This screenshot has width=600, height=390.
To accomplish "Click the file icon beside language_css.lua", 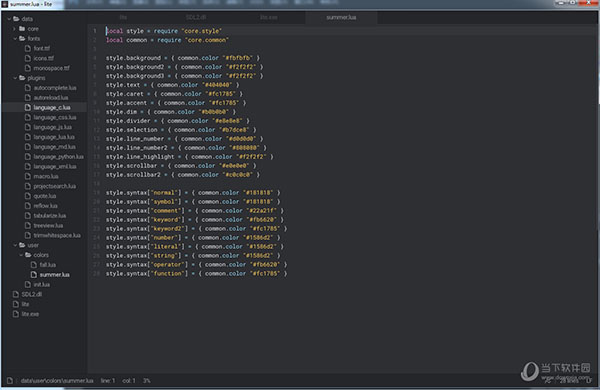I will [x=28, y=117].
